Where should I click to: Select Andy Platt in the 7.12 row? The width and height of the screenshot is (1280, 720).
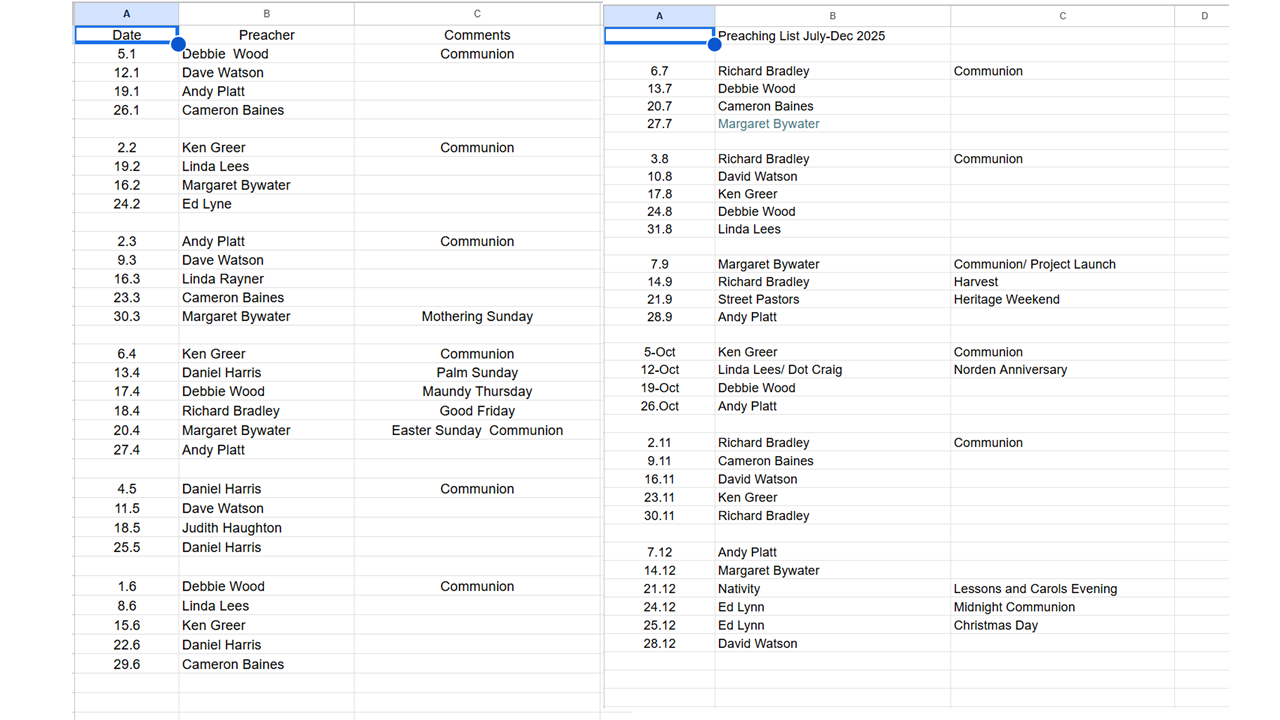832,552
